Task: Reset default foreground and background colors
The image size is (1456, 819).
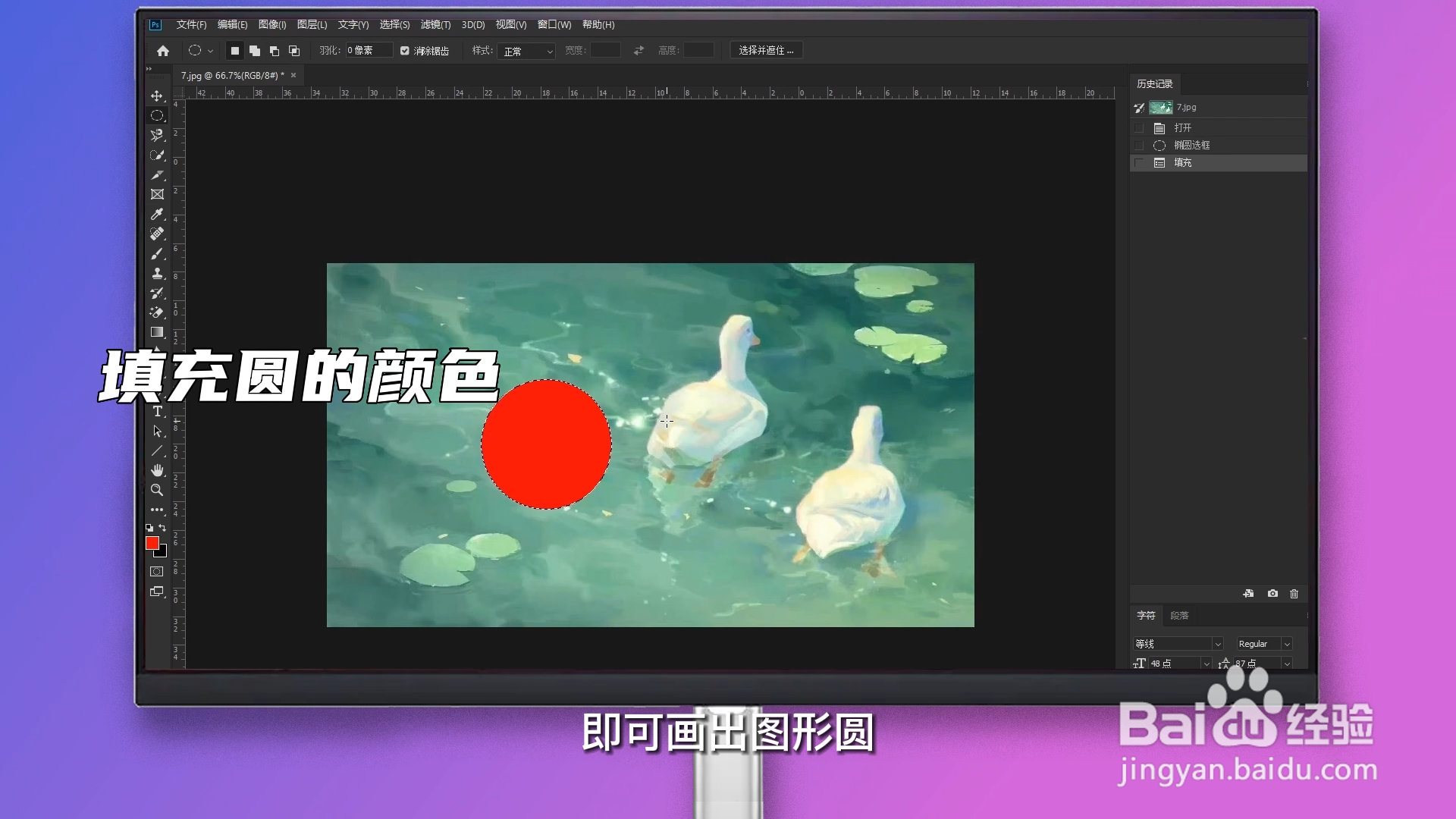Action: point(149,528)
